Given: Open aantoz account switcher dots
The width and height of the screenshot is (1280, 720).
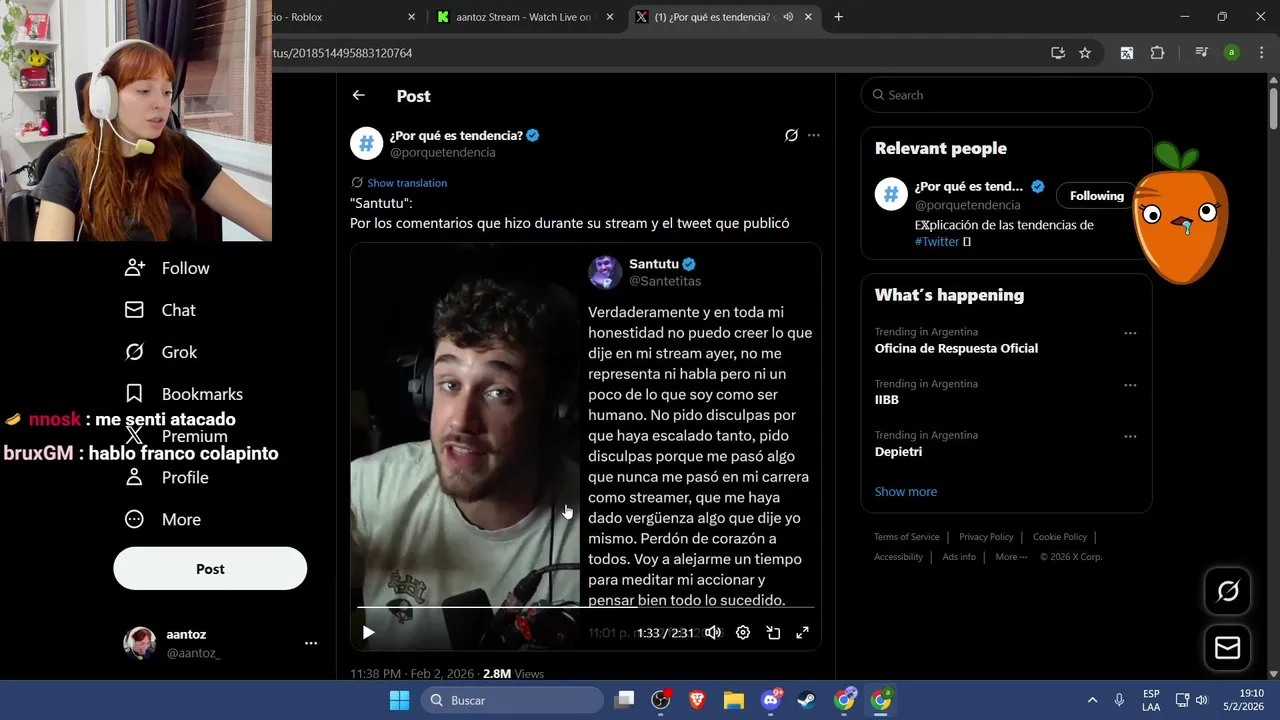Looking at the screenshot, I should [x=311, y=643].
